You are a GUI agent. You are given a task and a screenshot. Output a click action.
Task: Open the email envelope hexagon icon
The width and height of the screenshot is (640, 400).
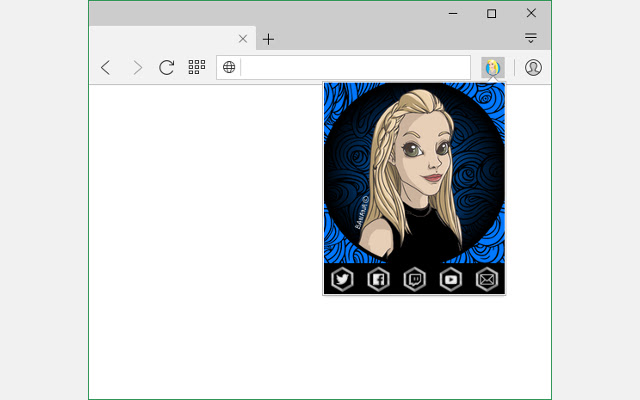[487, 280]
